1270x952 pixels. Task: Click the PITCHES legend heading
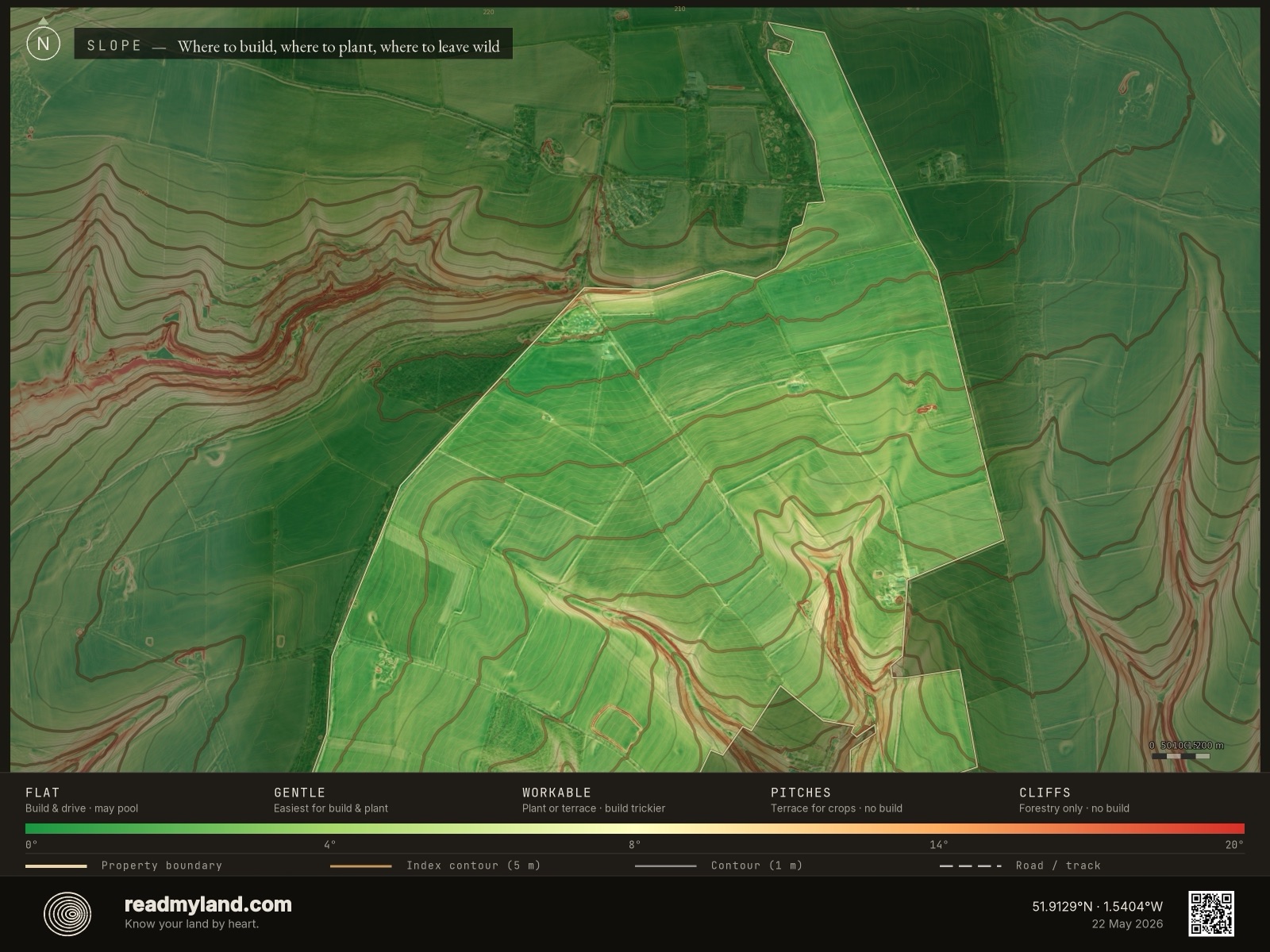(801, 793)
